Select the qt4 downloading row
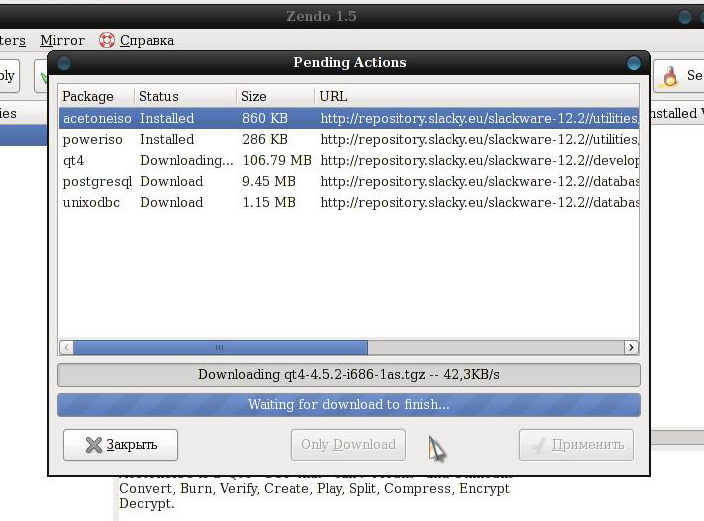Screen dimensions: 704x521 pos(348,160)
